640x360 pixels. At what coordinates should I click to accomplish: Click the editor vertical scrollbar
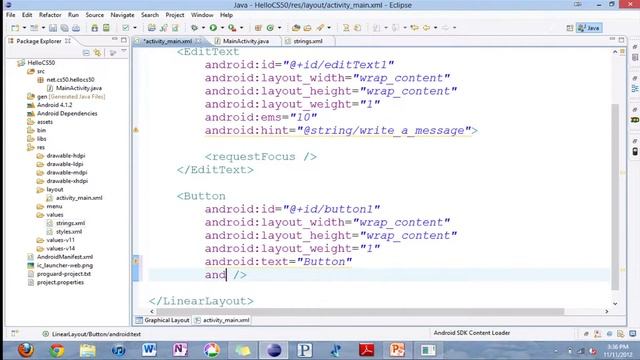tap(615, 197)
